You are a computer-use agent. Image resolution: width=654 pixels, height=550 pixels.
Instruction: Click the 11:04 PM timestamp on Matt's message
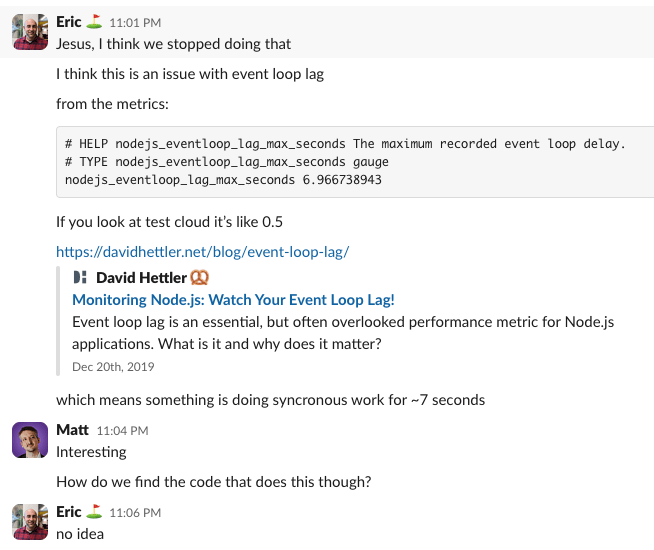click(x=122, y=431)
